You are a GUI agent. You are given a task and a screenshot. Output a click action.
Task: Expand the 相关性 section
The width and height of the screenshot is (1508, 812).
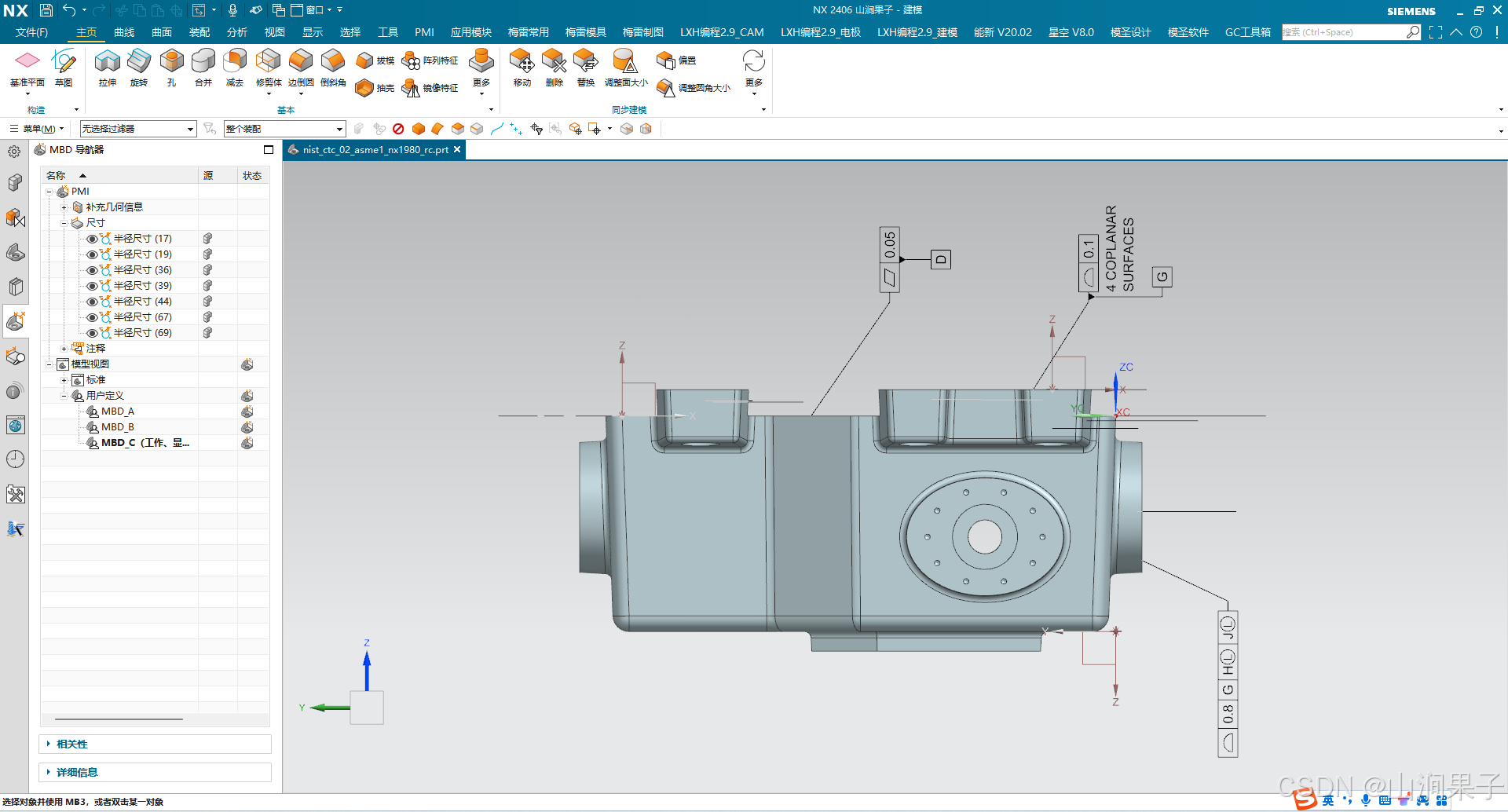pos(156,744)
